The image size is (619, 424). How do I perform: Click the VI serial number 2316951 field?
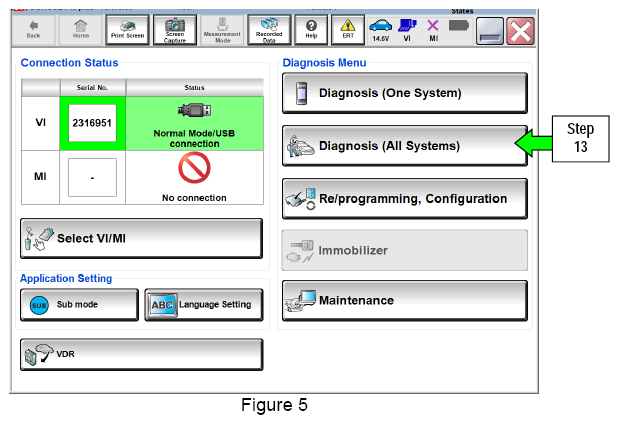(x=92, y=123)
